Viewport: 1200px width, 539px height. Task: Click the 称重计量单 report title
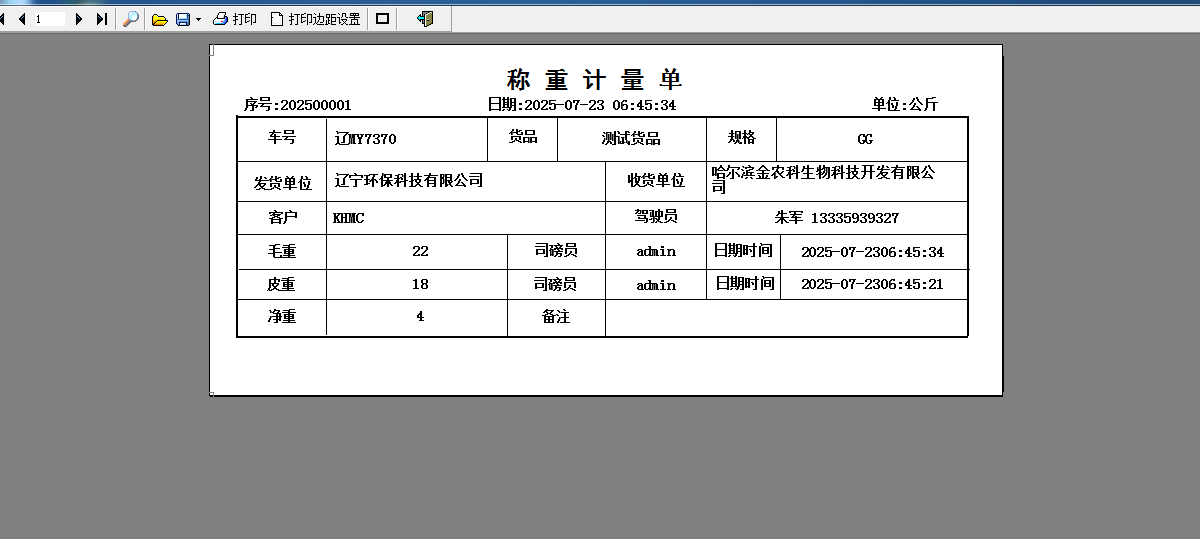click(x=594, y=80)
